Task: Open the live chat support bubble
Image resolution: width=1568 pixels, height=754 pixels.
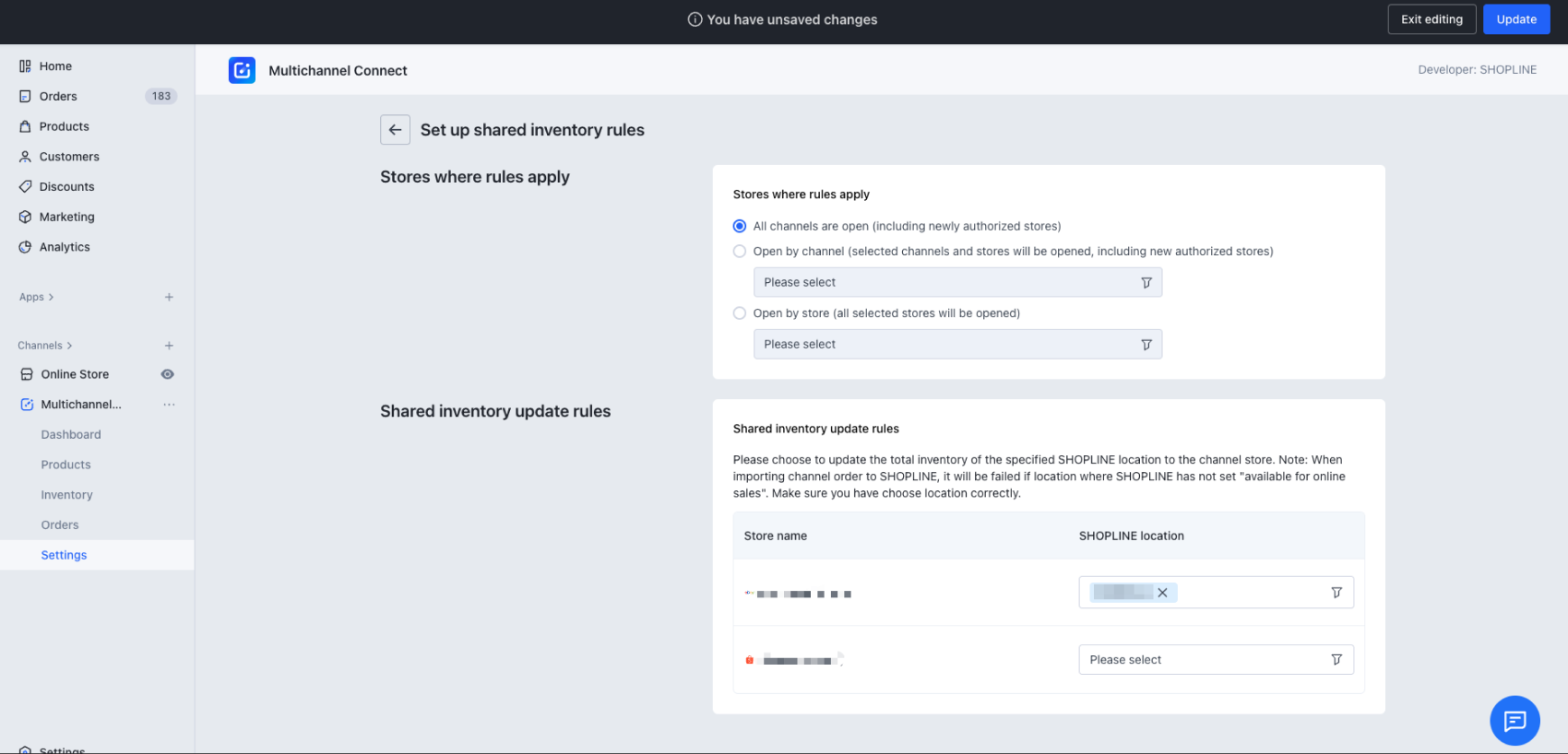Action: pos(1515,721)
